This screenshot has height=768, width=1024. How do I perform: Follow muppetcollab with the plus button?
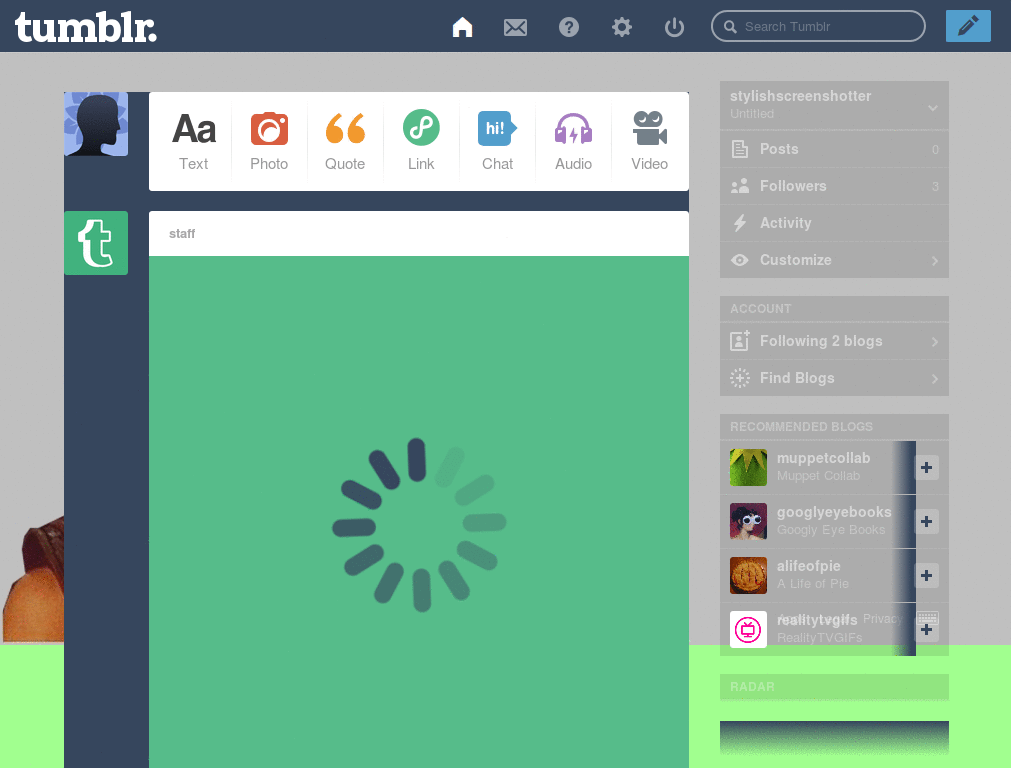[x=926, y=468]
